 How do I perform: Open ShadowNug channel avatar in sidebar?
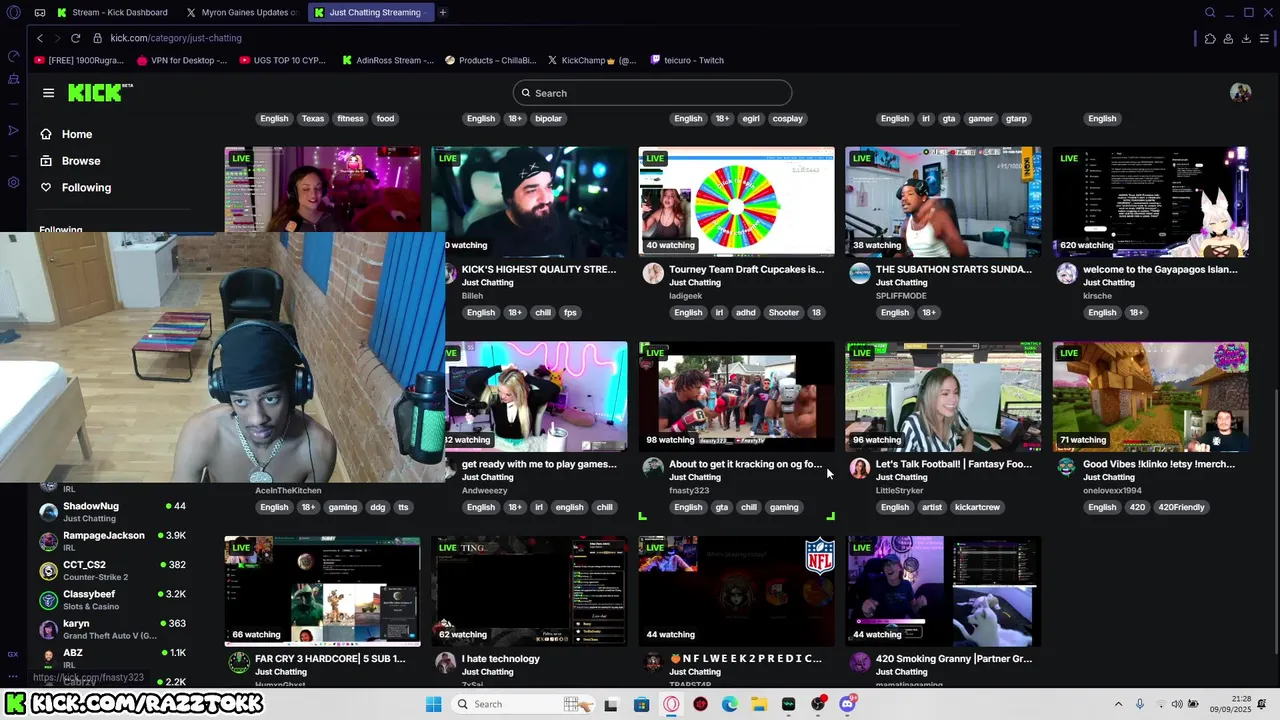[x=48, y=512]
